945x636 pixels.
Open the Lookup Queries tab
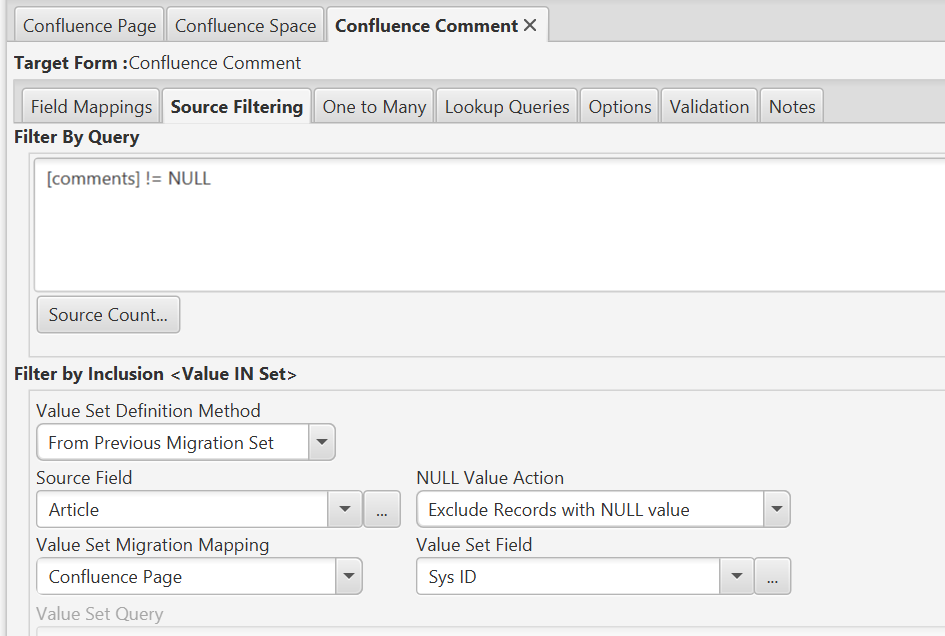[507, 107]
